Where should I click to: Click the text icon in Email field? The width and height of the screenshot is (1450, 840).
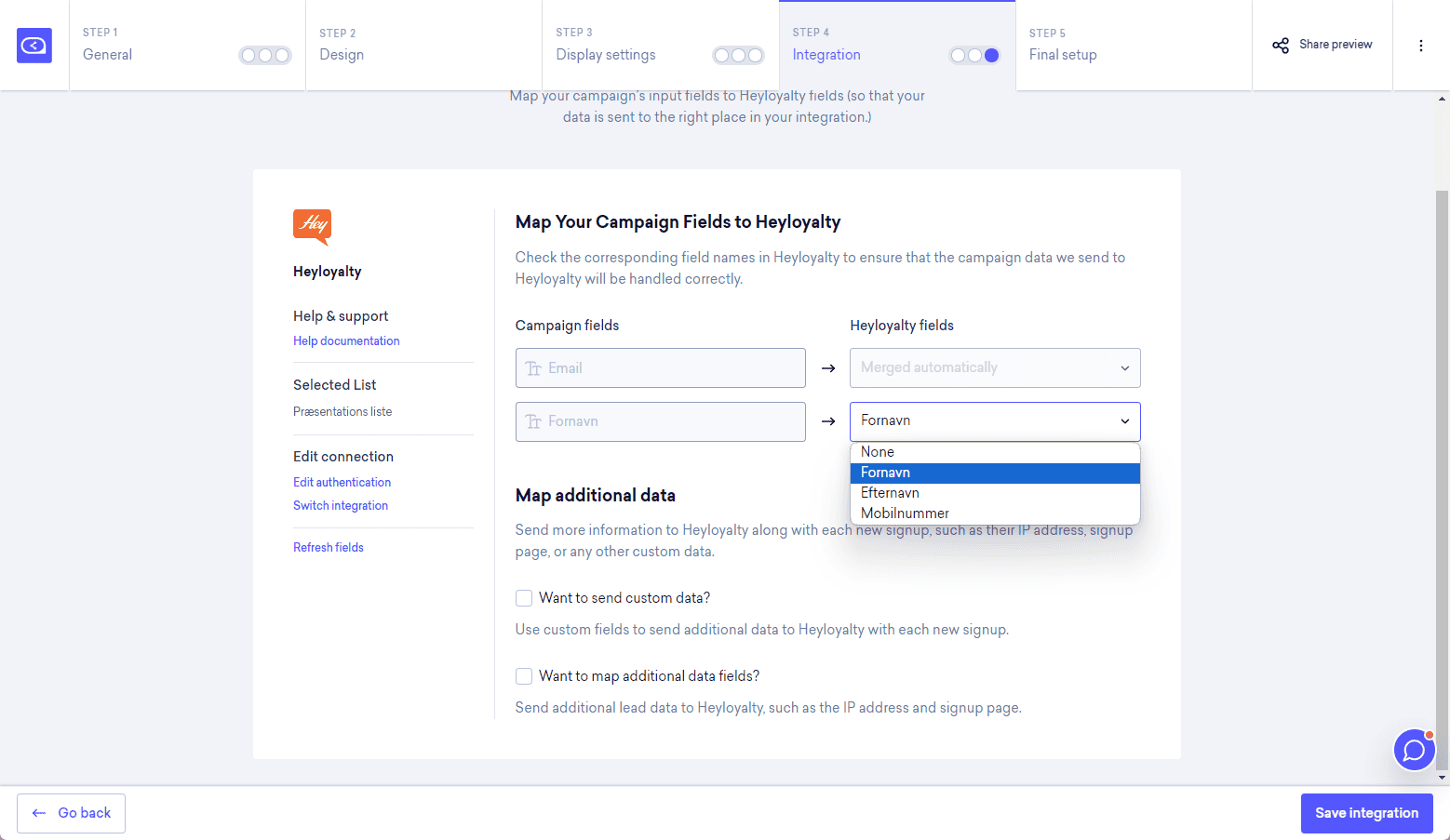533,368
